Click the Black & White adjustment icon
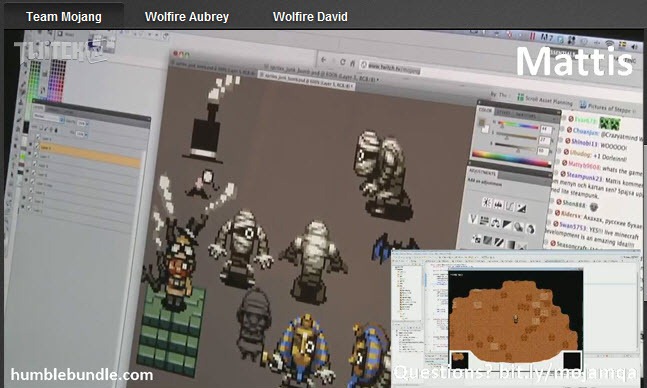647x388 pixels. coord(507,225)
